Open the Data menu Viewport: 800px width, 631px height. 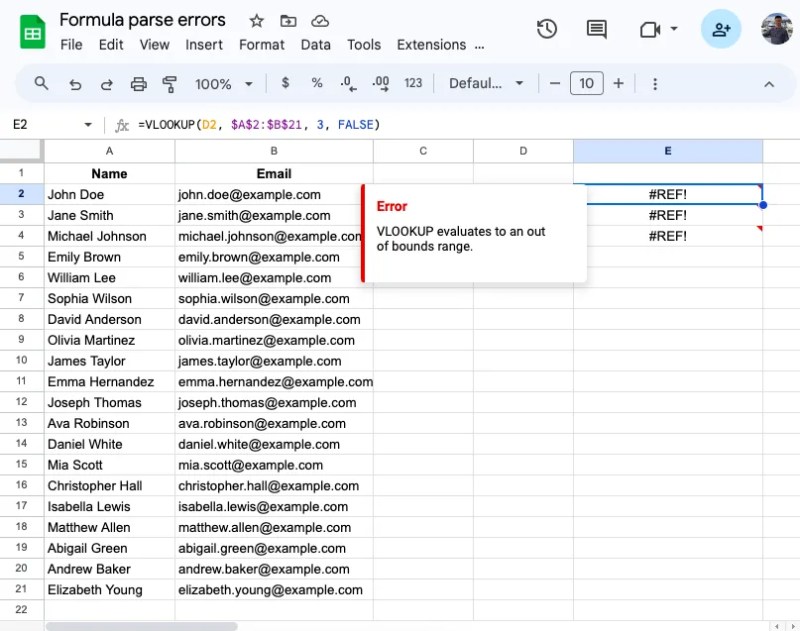(316, 45)
